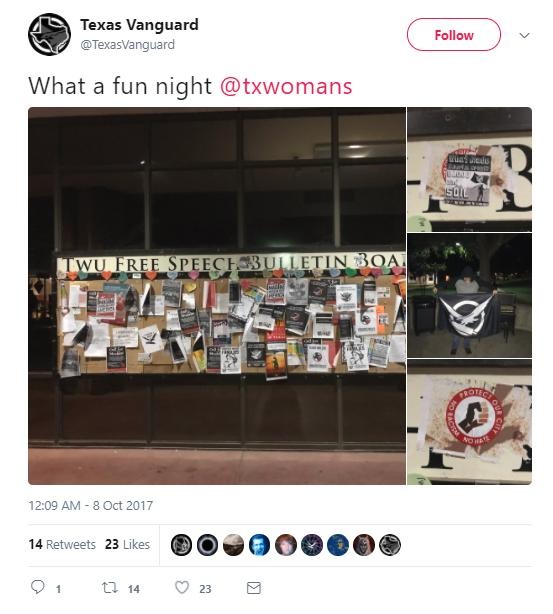
Task: View the 23 Likes list
Action: pyautogui.click(x=127, y=544)
